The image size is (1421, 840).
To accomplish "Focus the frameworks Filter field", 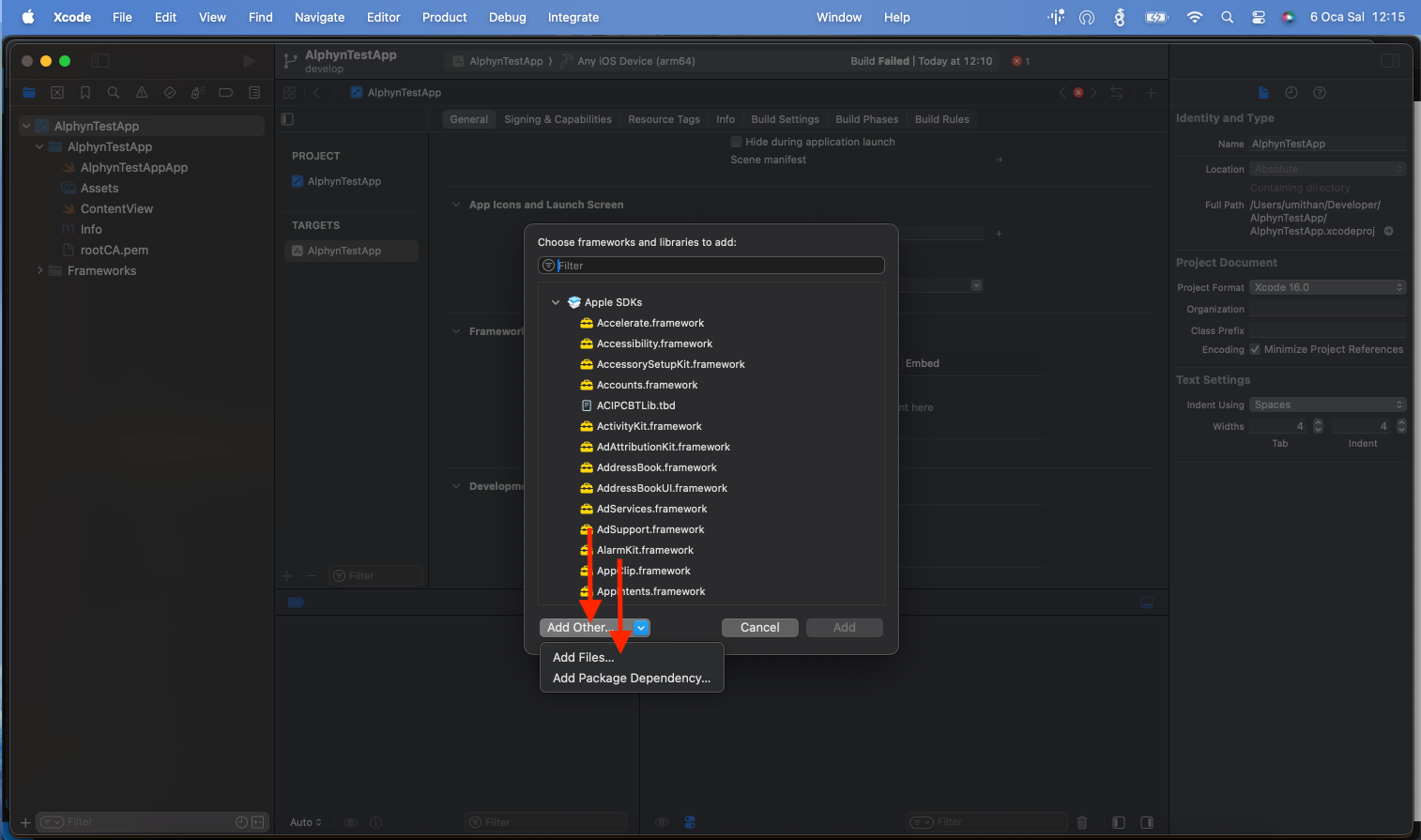I will (x=711, y=266).
